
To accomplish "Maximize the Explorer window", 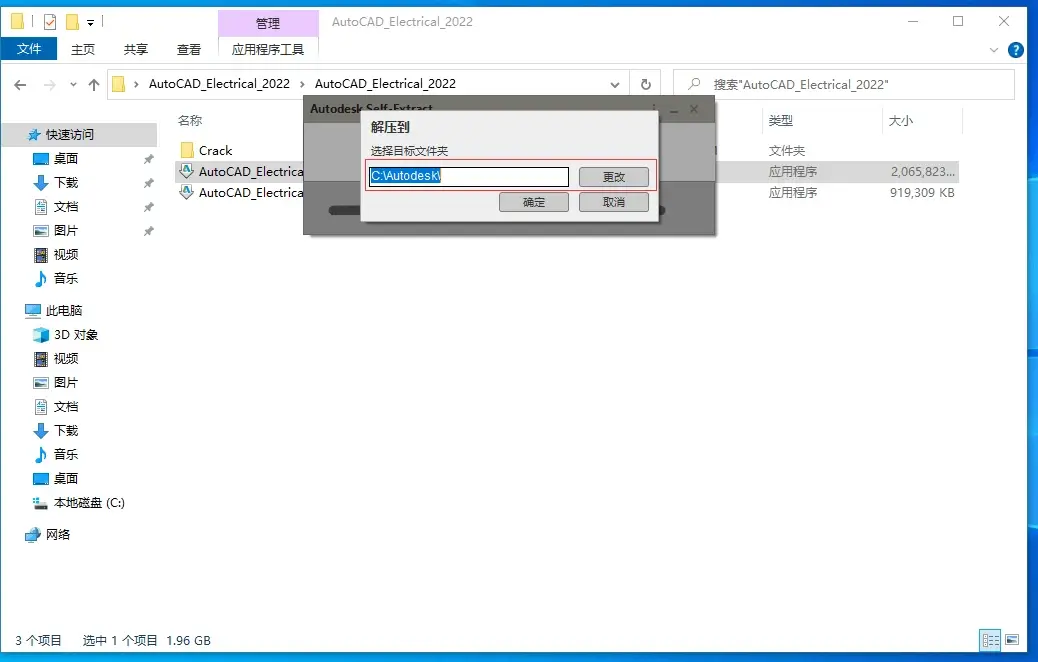I will click(958, 22).
